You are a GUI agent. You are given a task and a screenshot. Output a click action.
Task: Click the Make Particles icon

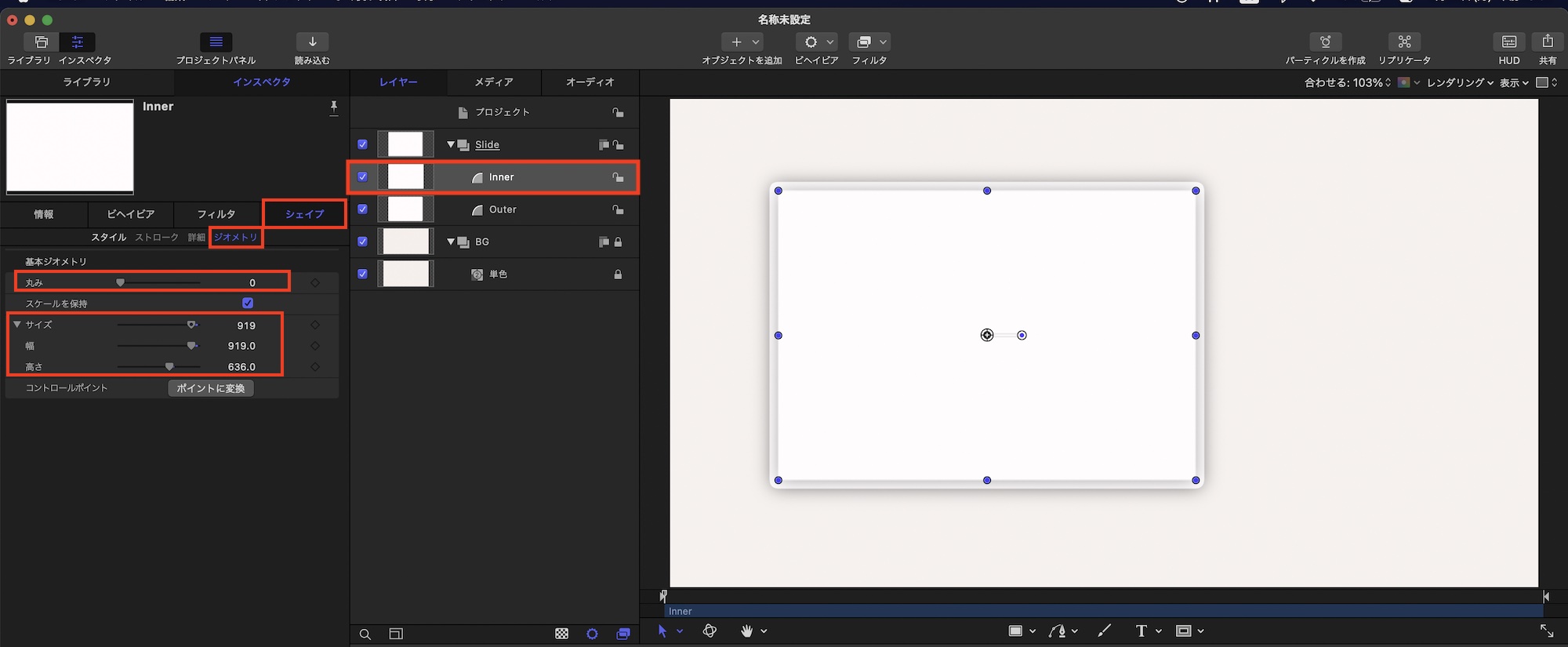pos(1325,42)
